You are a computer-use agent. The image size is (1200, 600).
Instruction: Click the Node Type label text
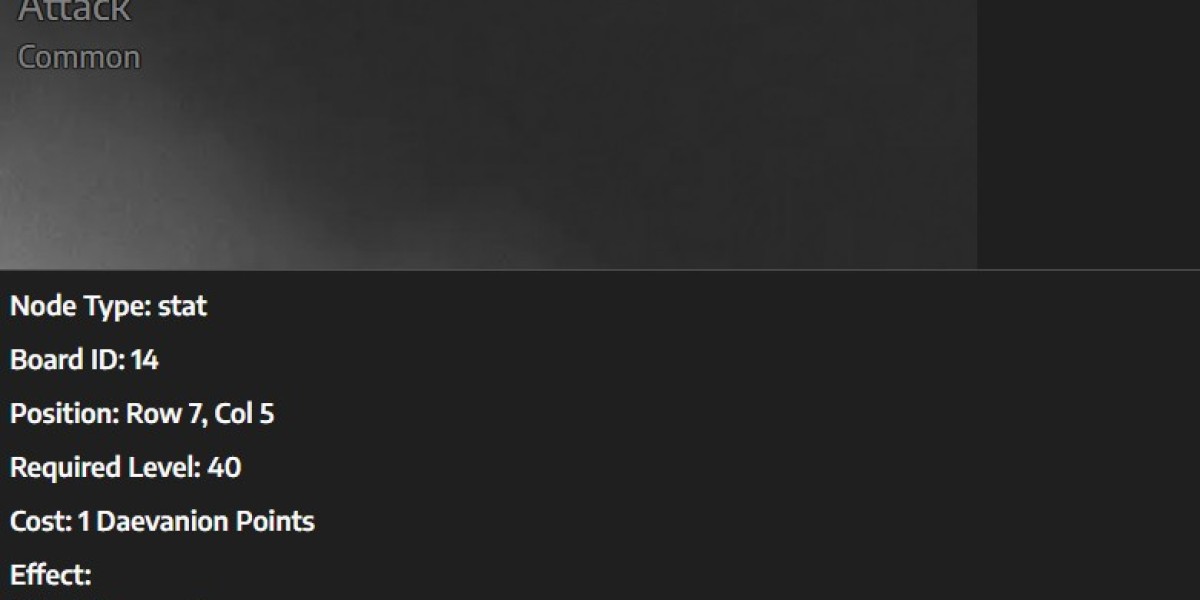(80, 306)
